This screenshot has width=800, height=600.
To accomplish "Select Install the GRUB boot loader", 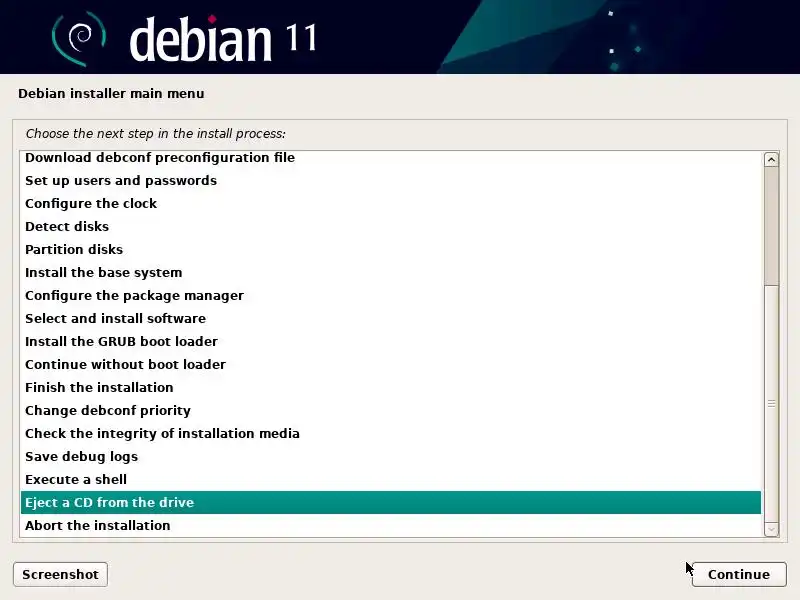I will (391, 341).
